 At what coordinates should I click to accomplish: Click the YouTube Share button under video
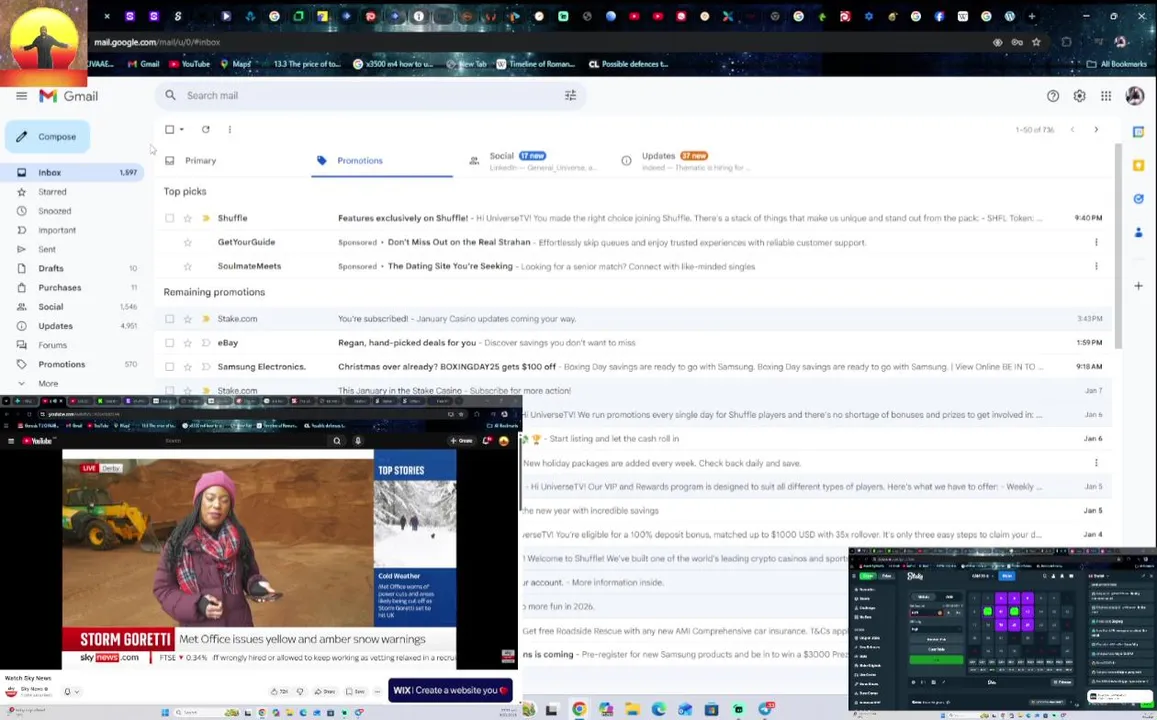pyautogui.click(x=325, y=691)
